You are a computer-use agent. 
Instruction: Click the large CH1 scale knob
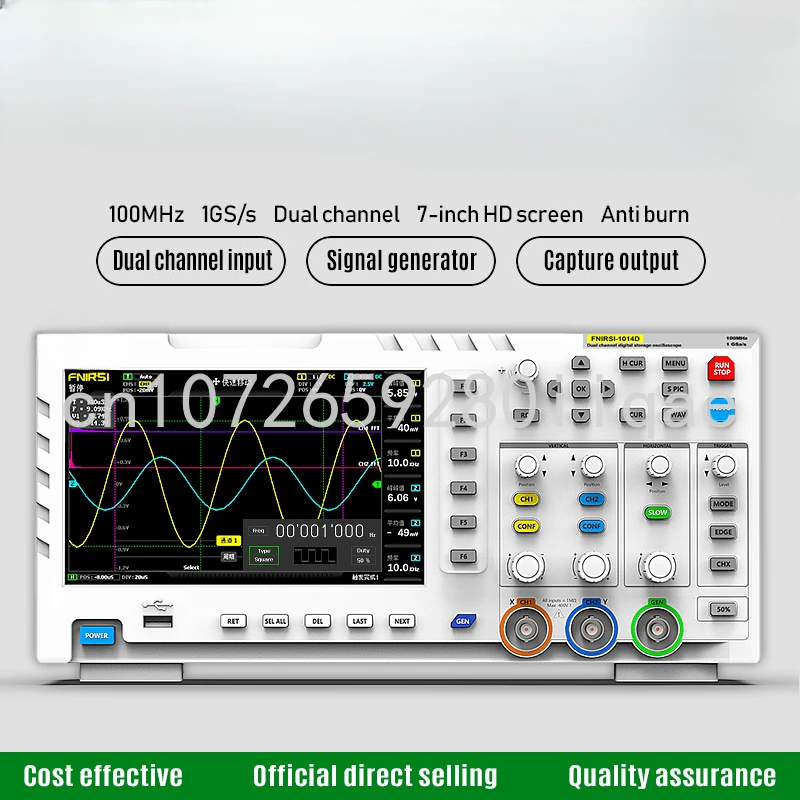point(527,566)
